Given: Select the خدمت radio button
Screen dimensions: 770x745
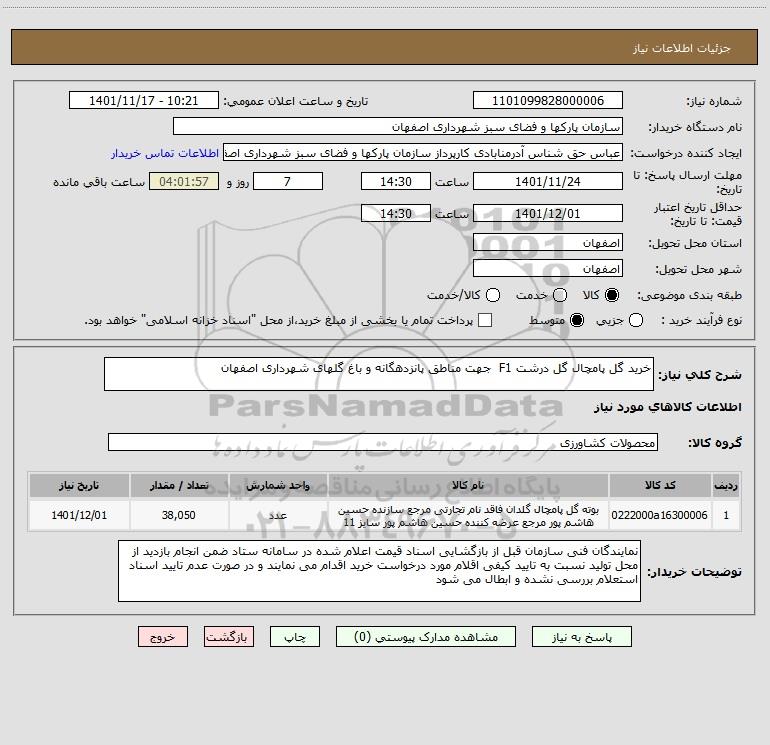Looking at the screenshot, I should coord(559,295).
